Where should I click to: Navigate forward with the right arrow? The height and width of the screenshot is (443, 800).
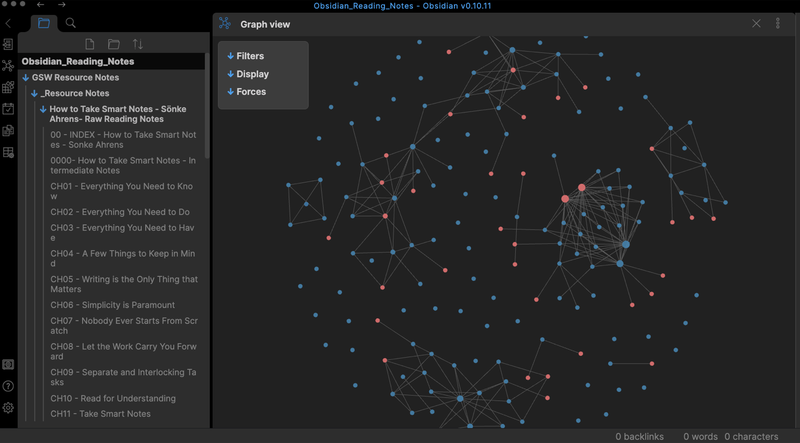tap(62, 5)
